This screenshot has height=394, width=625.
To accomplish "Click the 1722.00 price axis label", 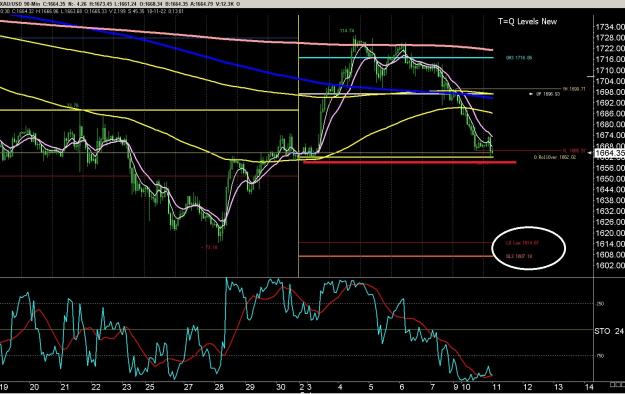I will click(609, 49).
